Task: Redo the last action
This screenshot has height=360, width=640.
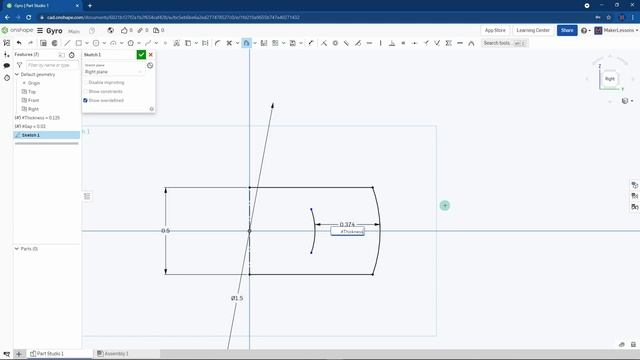Action: [31, 43]
